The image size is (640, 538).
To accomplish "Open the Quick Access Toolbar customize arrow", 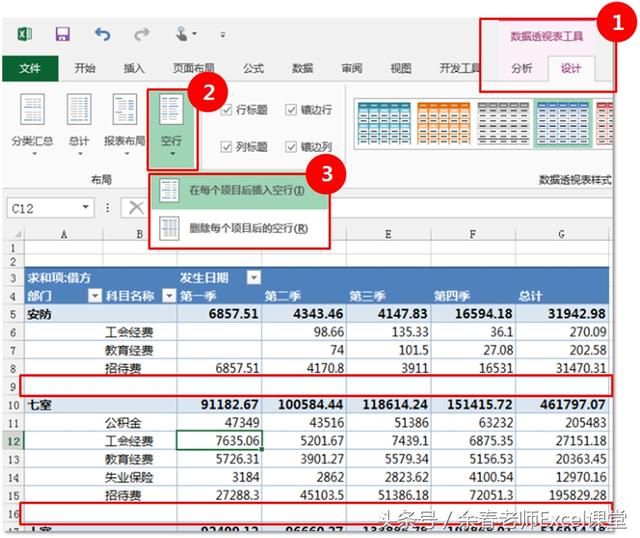I will [223, 35].
